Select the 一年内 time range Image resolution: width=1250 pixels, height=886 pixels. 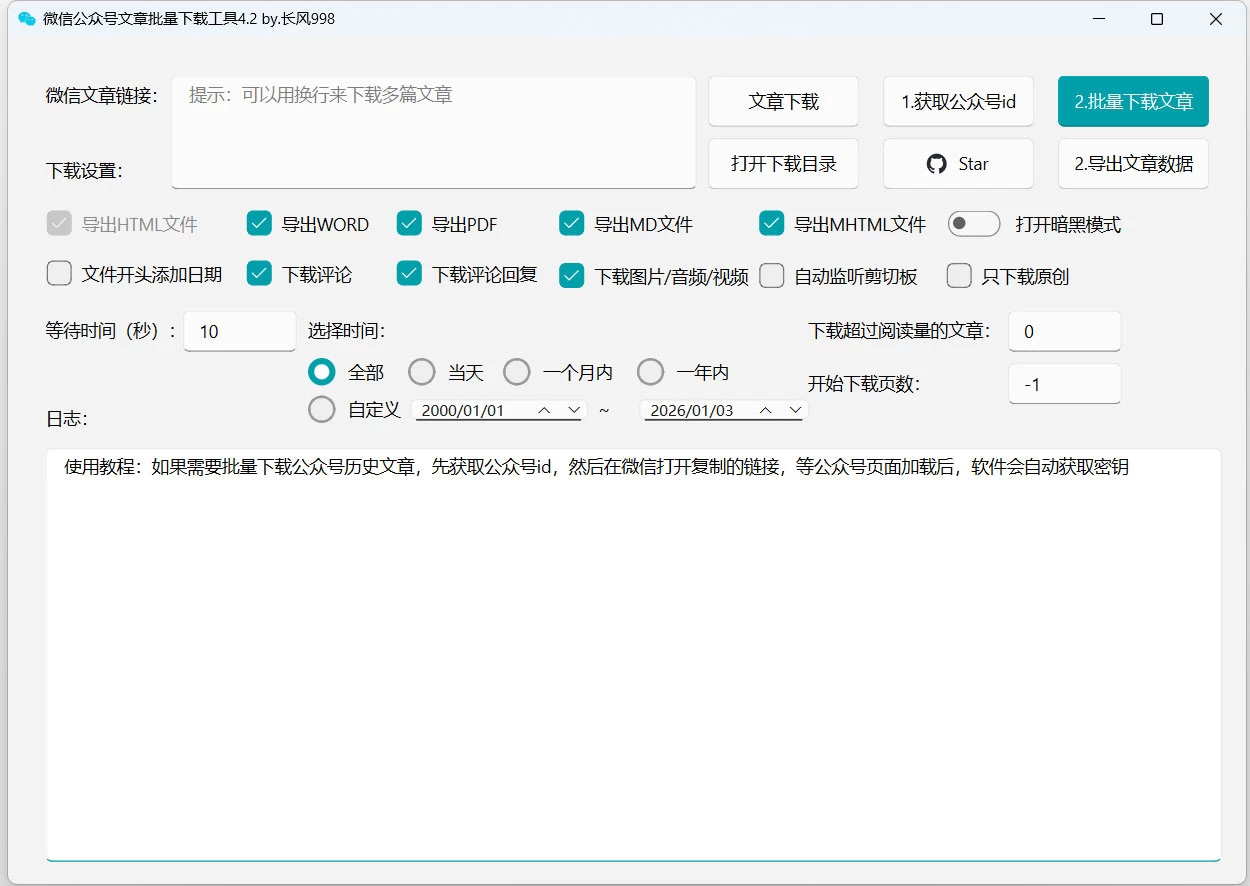(x=651, y=371)
